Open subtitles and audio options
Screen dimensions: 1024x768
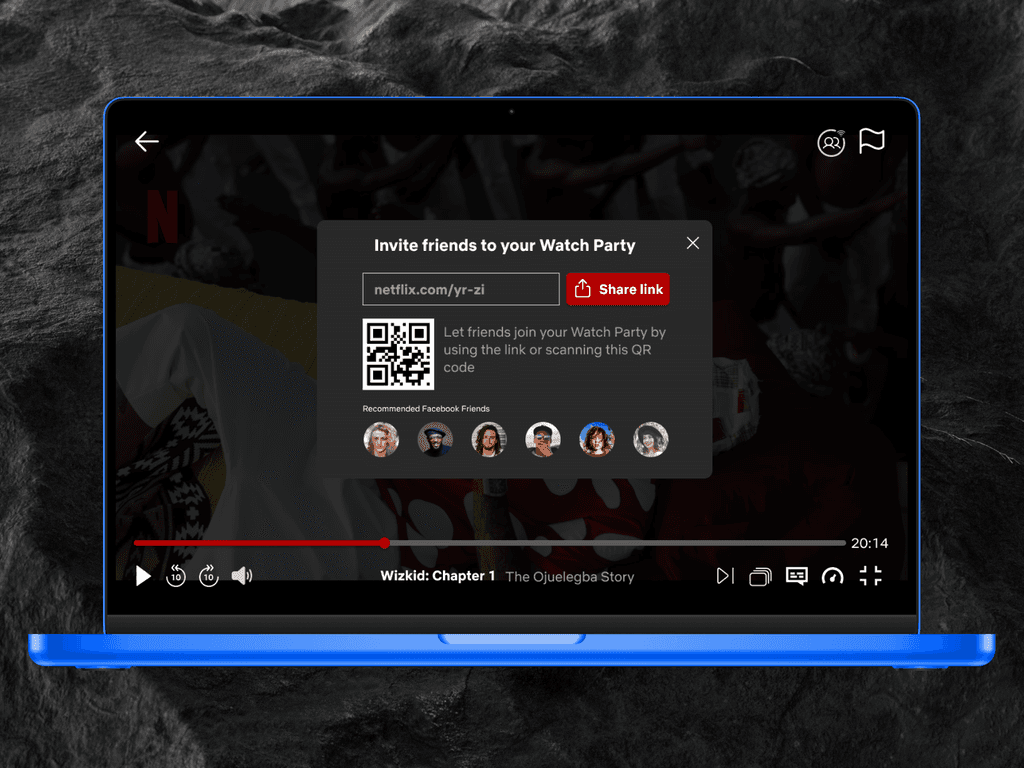797,576
